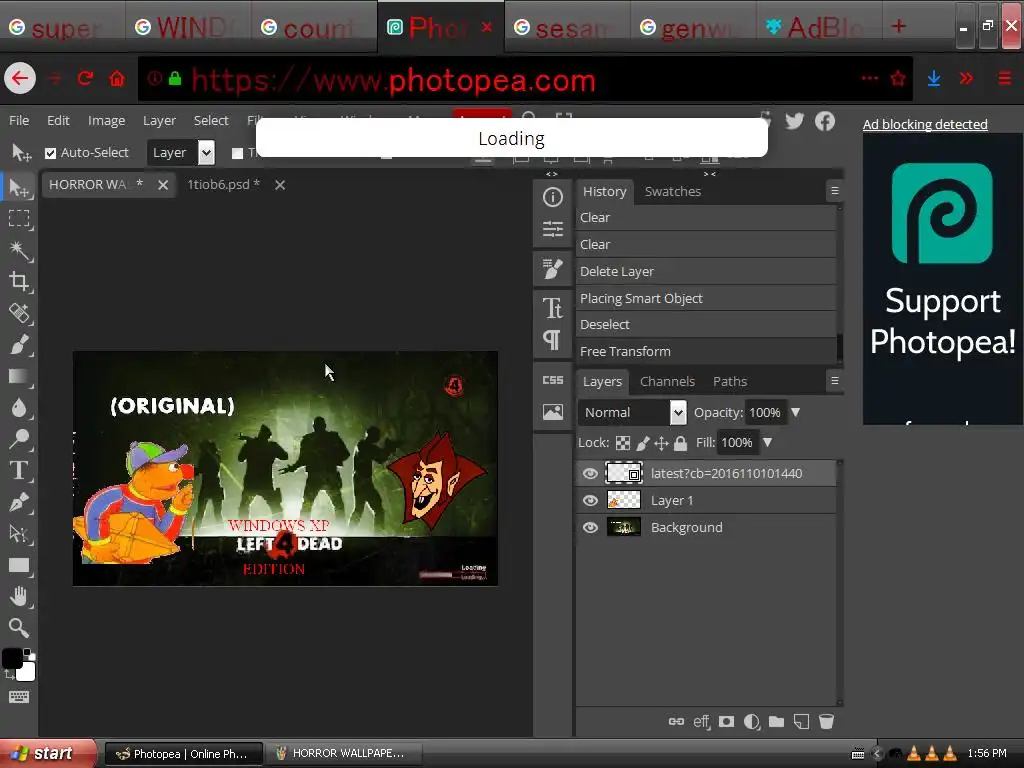The width and height of the screenshot is (1024, 768).
Task: Click the Windows start button
Action: click(x=47, y=753)
